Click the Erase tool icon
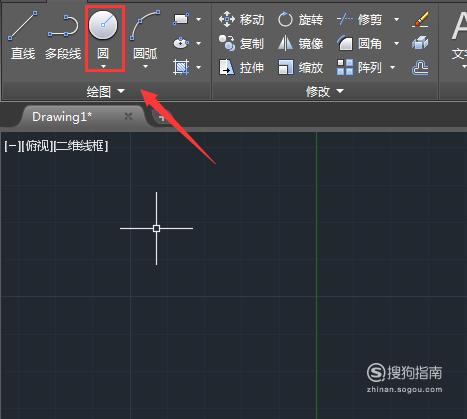The height and width of the screenshot is (419, 467). (420, 19)
